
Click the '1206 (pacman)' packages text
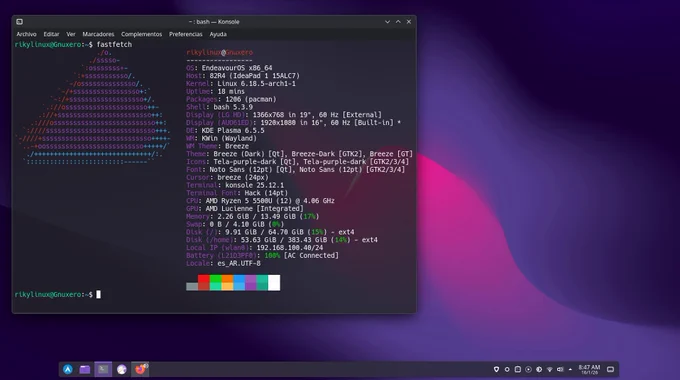251,99
